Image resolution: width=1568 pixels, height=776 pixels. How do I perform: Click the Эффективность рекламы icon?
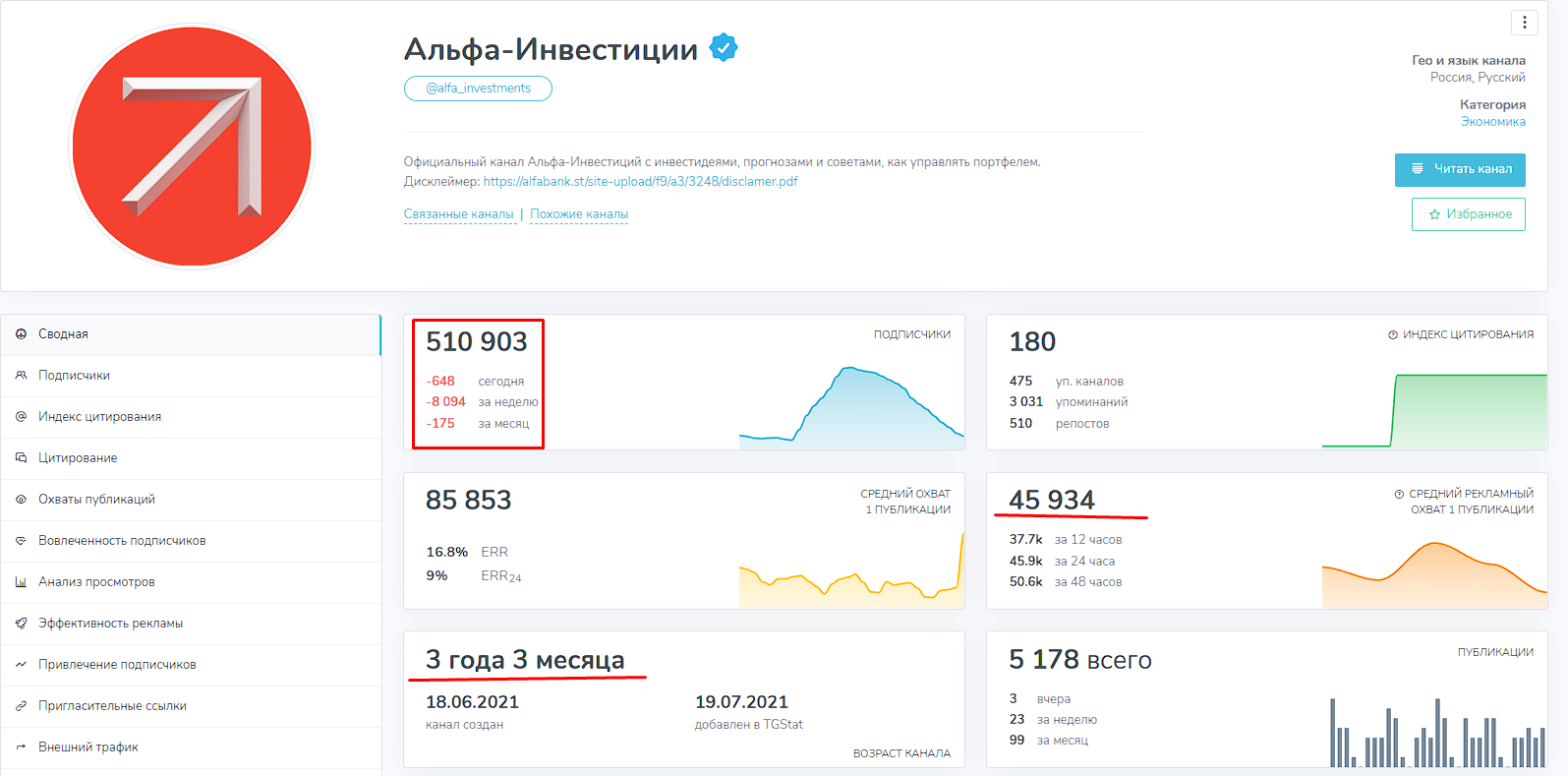pos(21,624)
